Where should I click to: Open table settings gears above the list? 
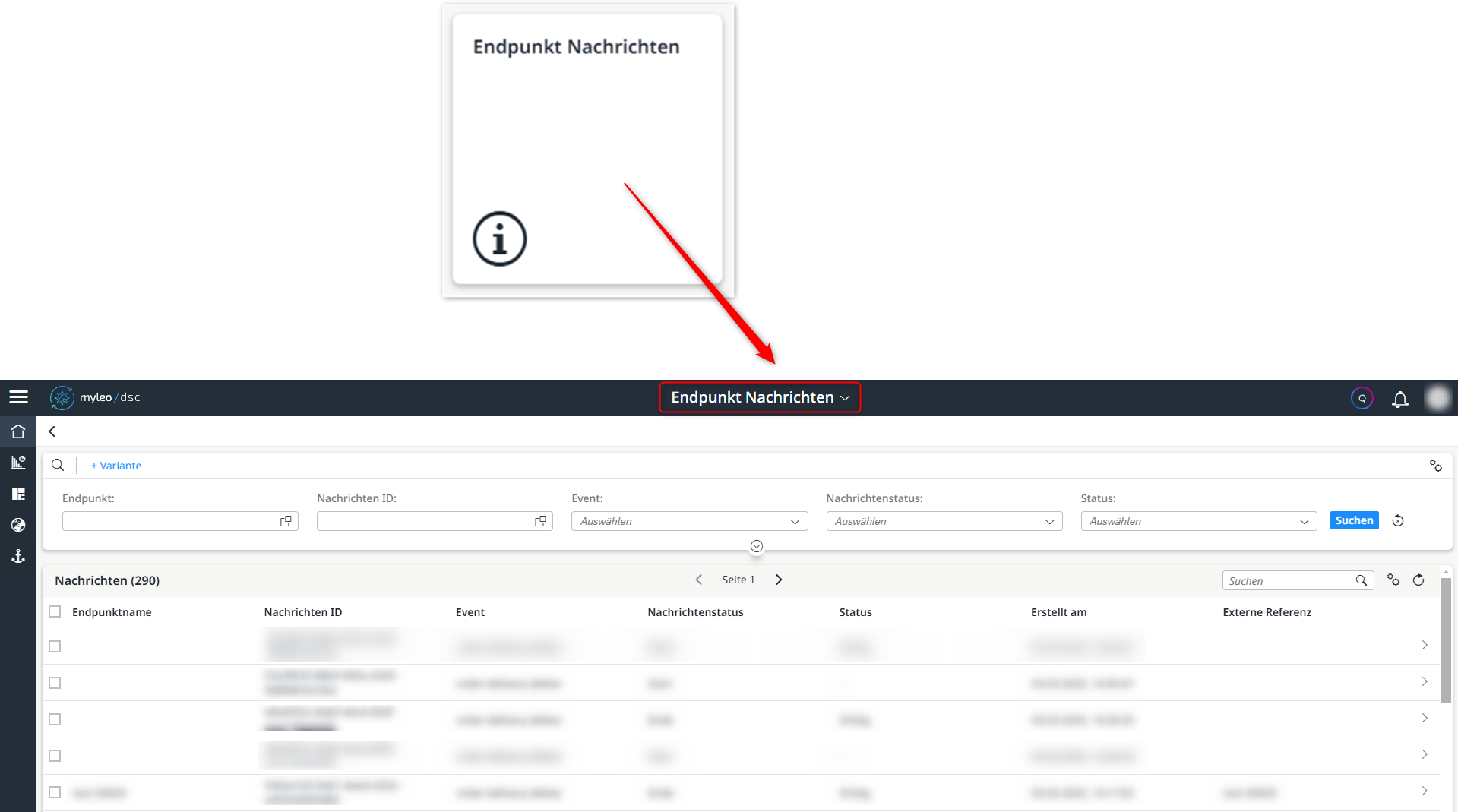click(1393, 580)
